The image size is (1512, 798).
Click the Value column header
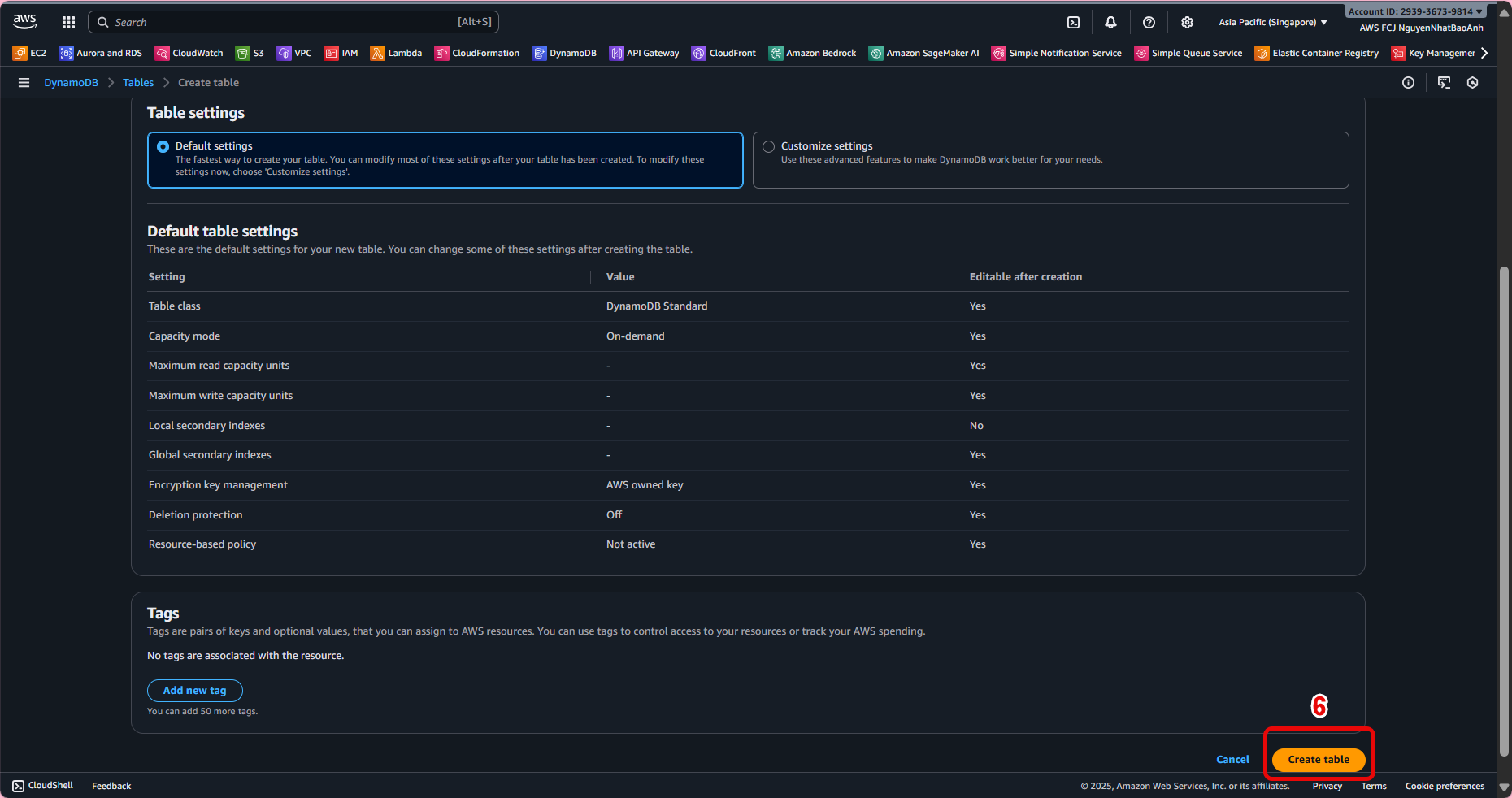(620, 277)
